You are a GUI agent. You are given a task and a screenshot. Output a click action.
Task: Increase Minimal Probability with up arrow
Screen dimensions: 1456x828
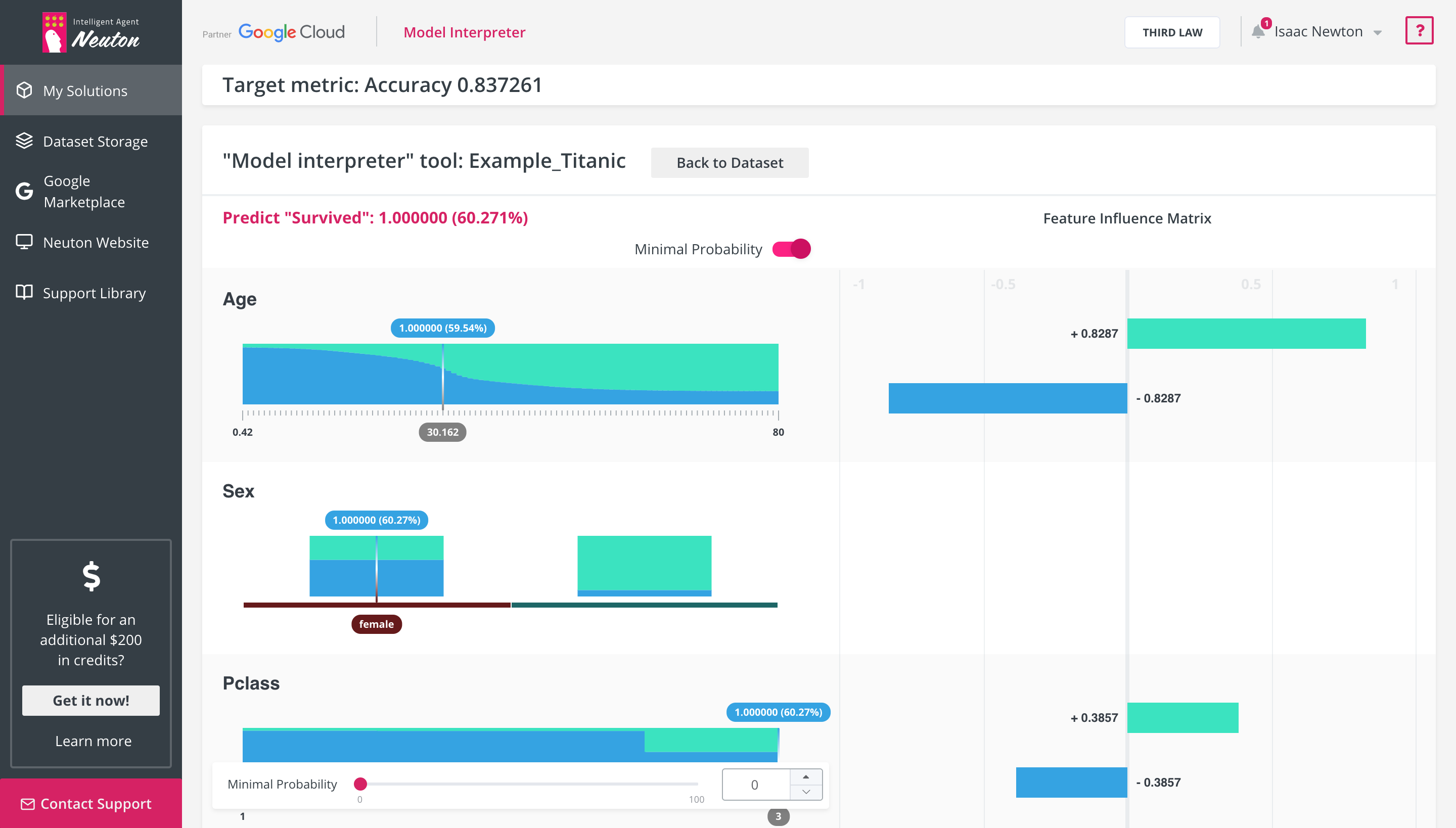(x=806, y=777)
